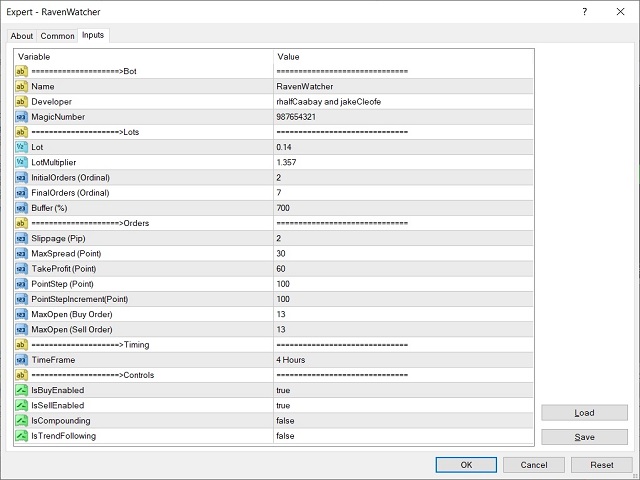Select the MaxOpen (Buy Order) variable name
This screenshot has width=640, height=480.
72,314
